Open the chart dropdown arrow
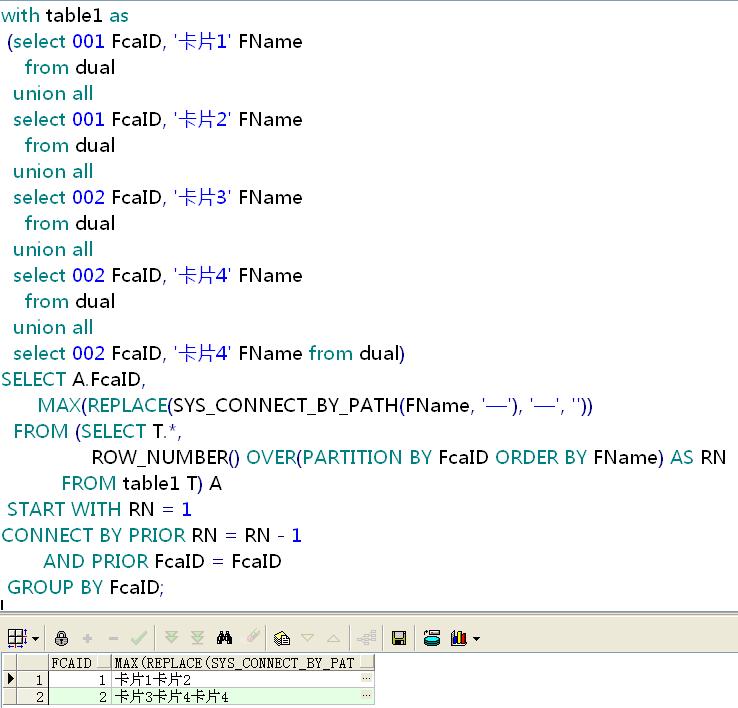 point(476,639)
